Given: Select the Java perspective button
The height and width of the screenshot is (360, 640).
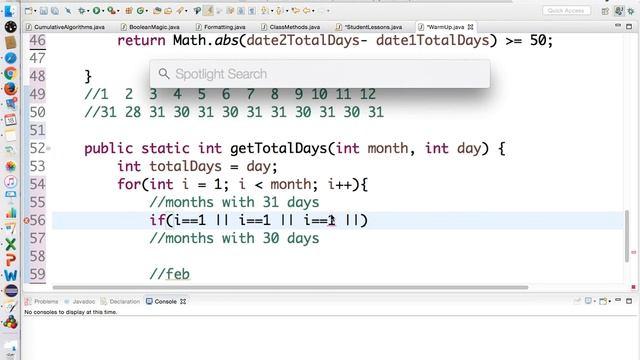Looking at the screenshot, I should pyautogui.click(x=619, y=11).
